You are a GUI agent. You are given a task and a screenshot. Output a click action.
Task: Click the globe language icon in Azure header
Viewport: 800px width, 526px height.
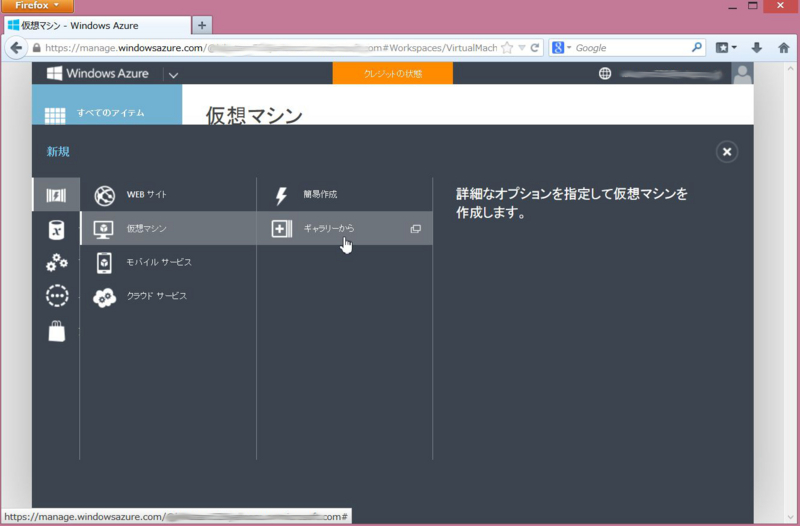(x=605, y=73)
